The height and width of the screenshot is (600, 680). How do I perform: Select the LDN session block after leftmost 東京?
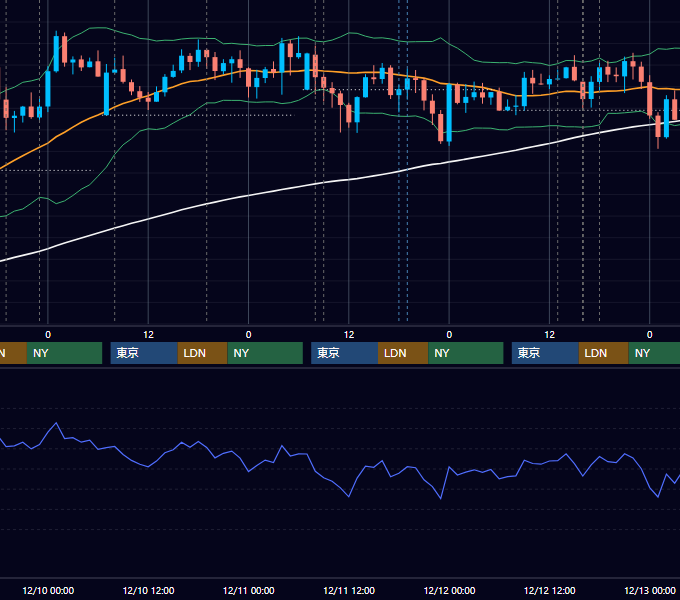203,353
